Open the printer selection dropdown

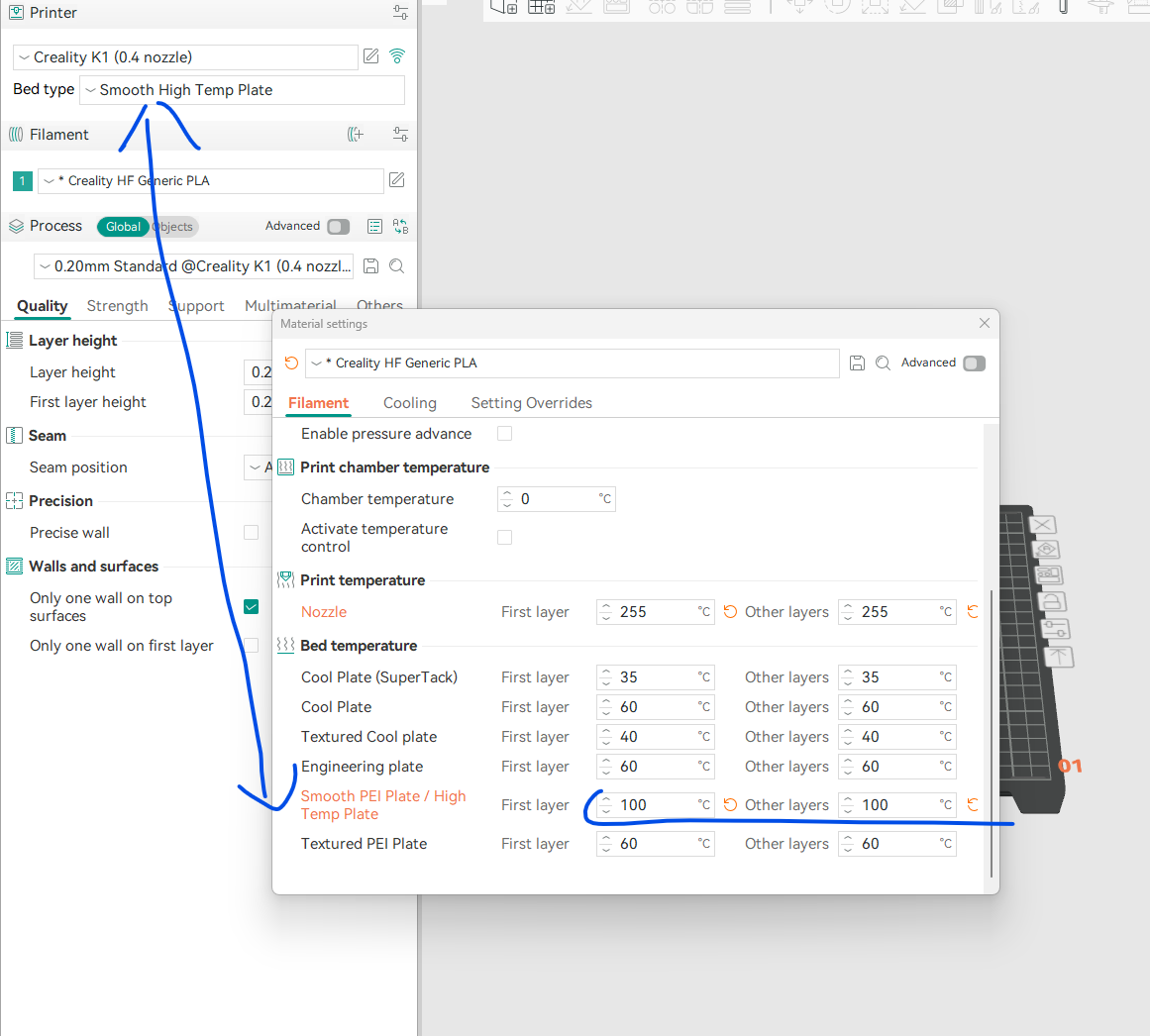point(186,57)
